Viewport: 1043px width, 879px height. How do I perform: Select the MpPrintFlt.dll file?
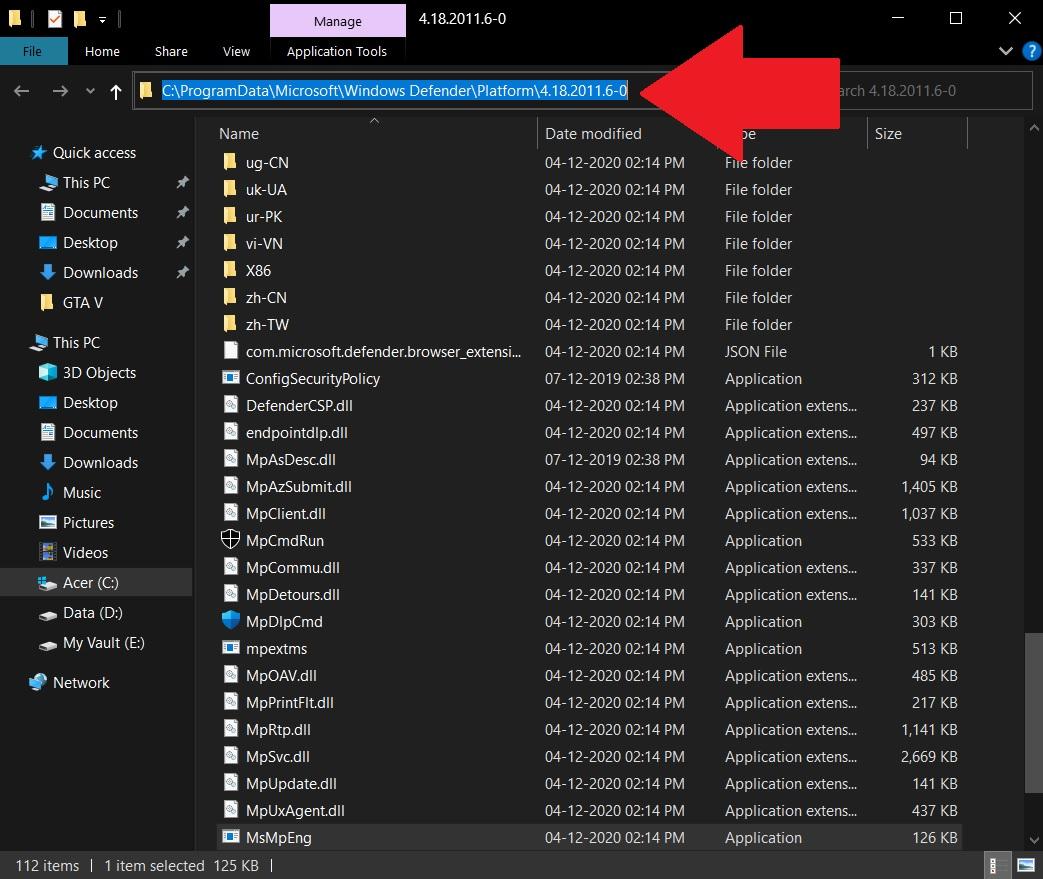tap(289, 703)
